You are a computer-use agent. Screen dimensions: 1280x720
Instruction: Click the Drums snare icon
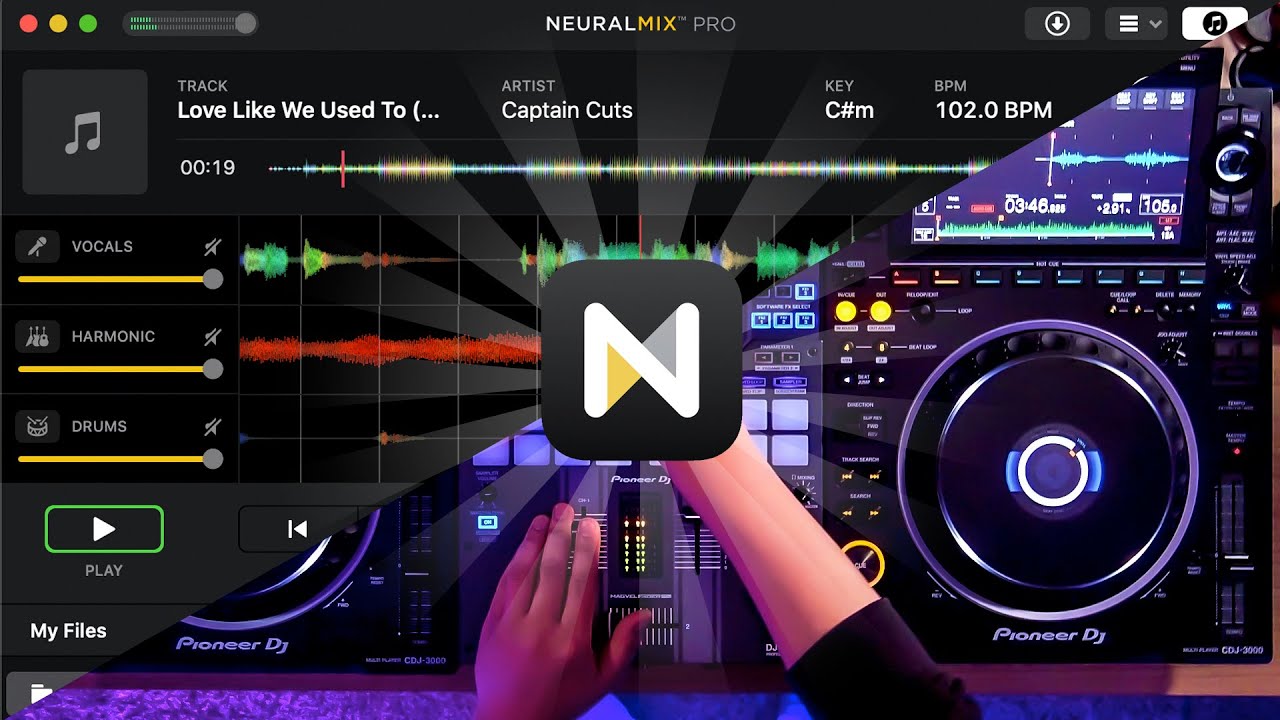38,427
